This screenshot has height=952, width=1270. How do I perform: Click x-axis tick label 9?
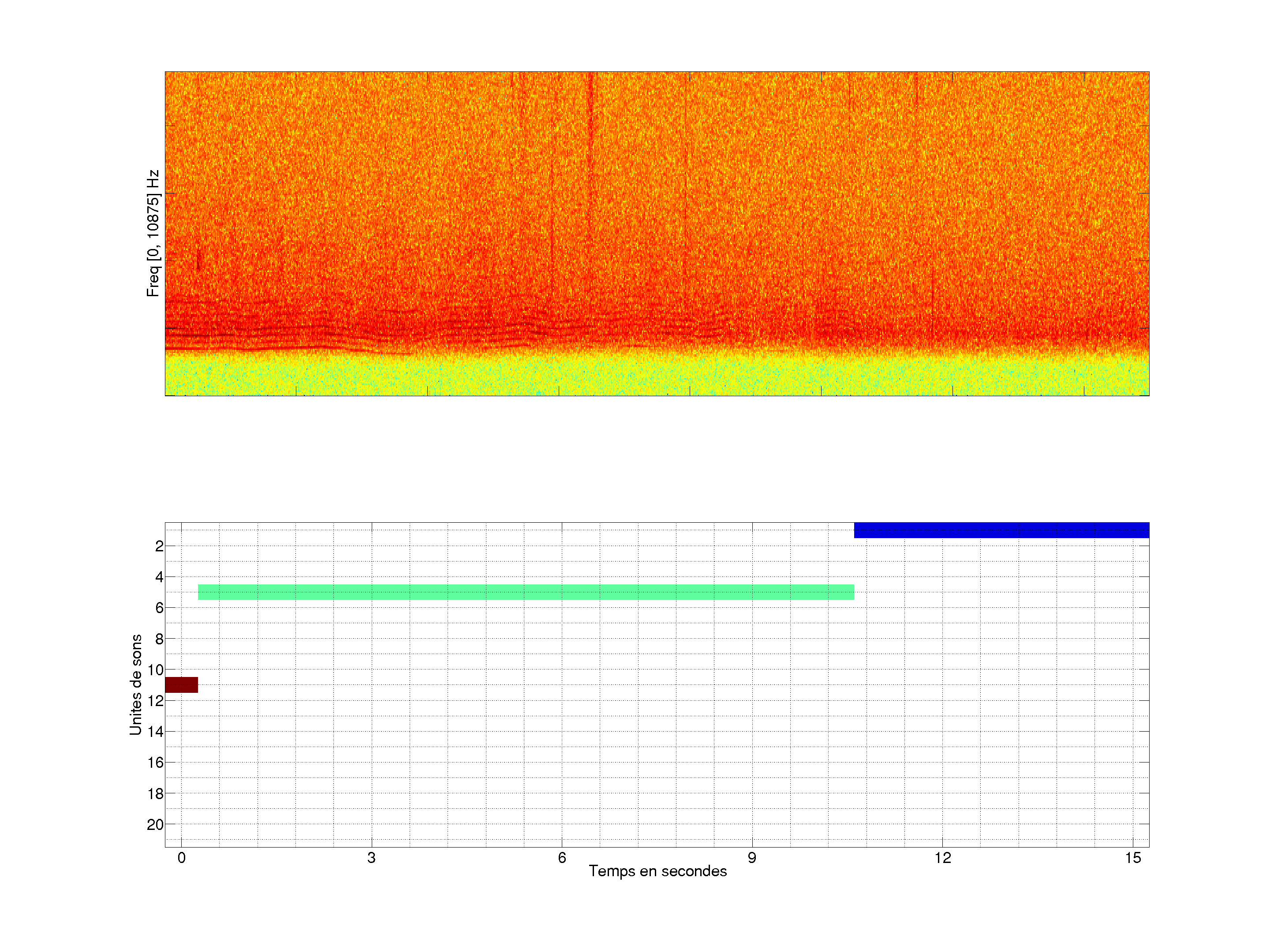coord(752,858)
